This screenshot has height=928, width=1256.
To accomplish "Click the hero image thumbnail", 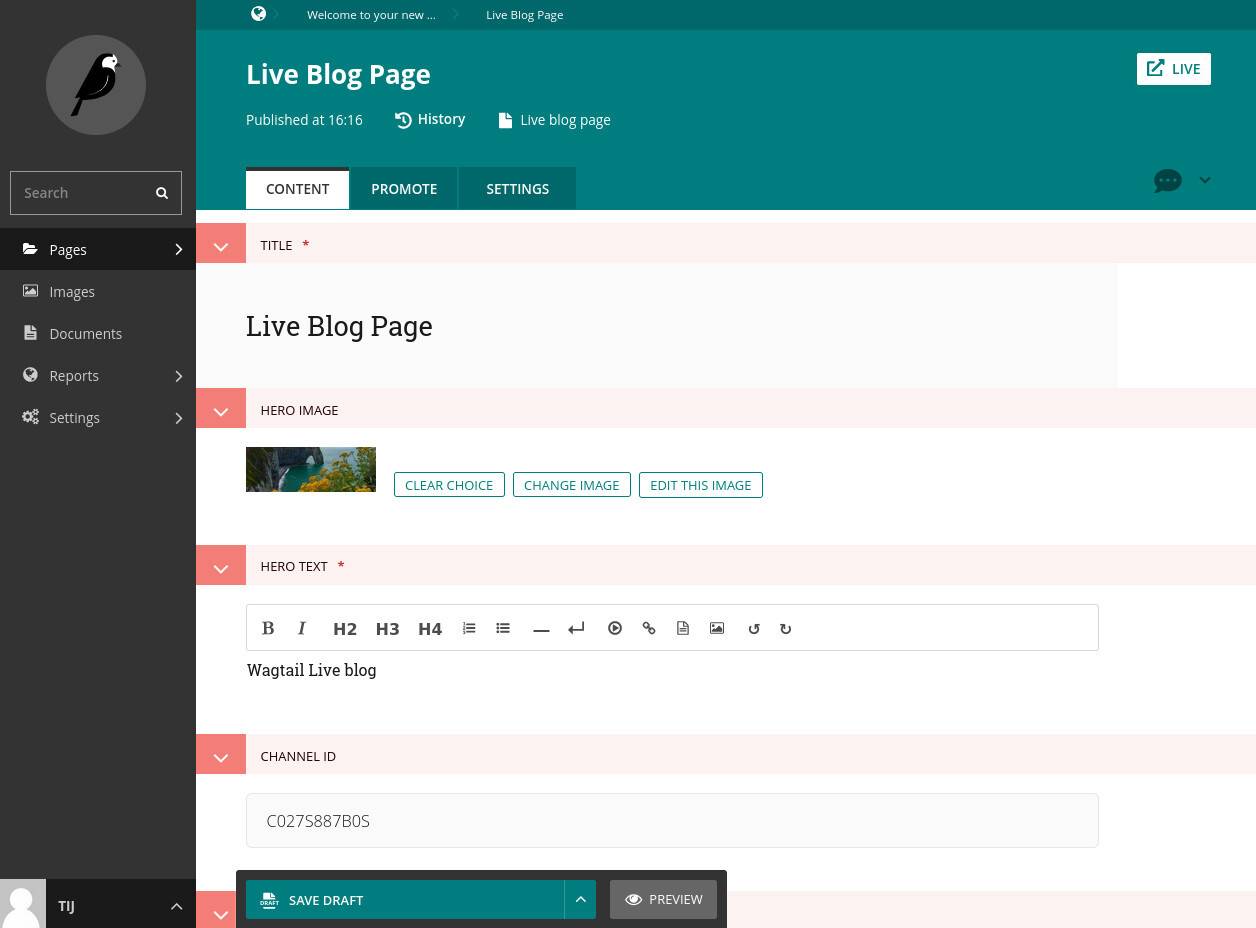I will (x=311, y=469).
